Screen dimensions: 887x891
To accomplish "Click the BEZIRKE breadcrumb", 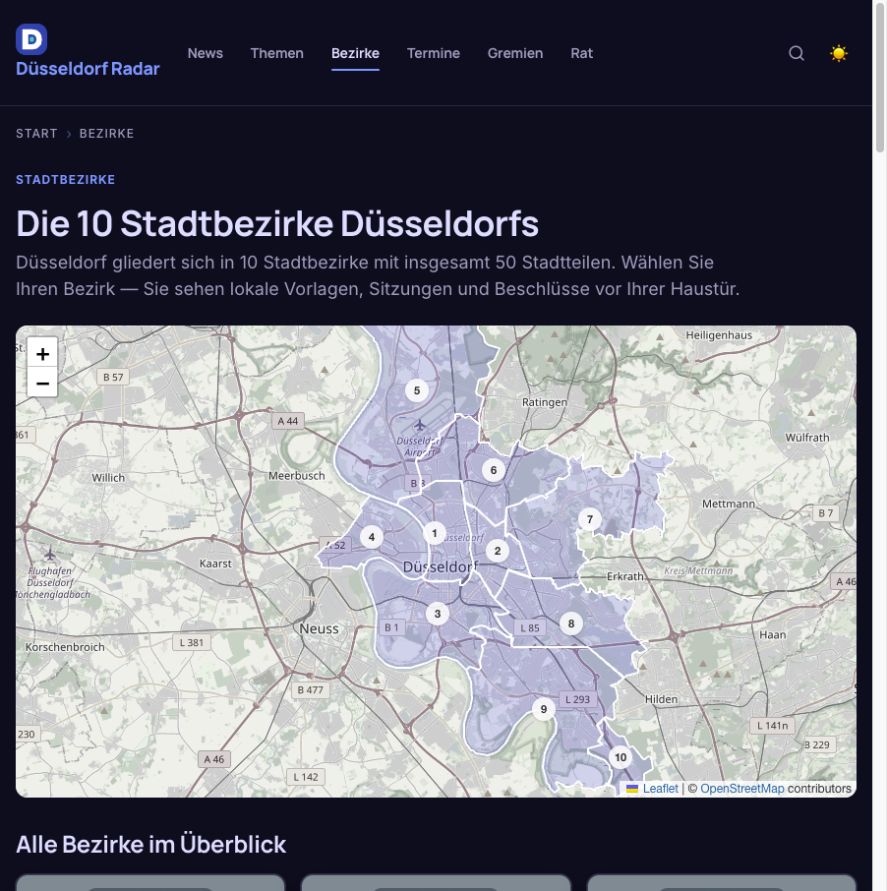I will pos(107,134).
